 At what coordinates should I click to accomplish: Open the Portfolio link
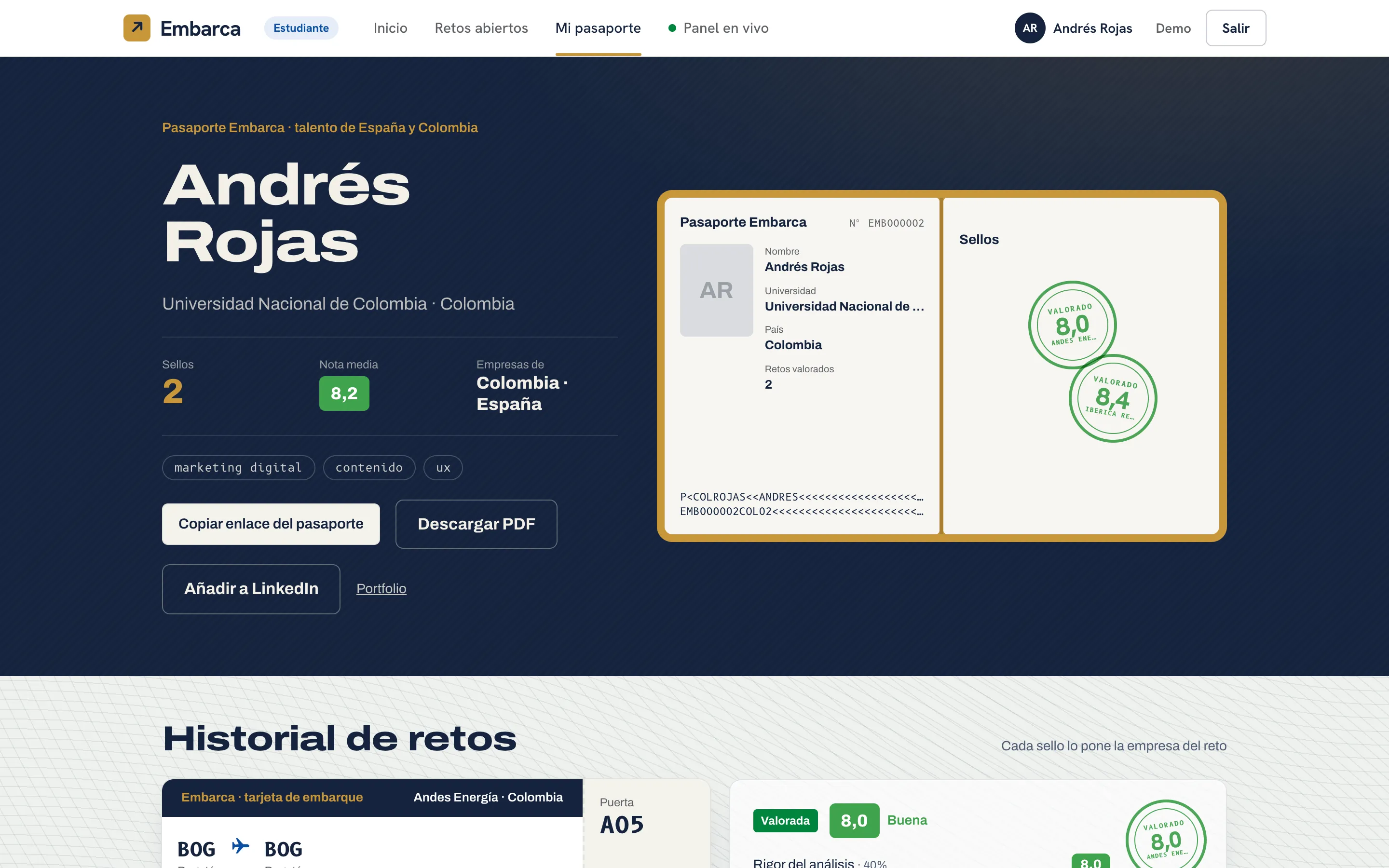point(381,588)
